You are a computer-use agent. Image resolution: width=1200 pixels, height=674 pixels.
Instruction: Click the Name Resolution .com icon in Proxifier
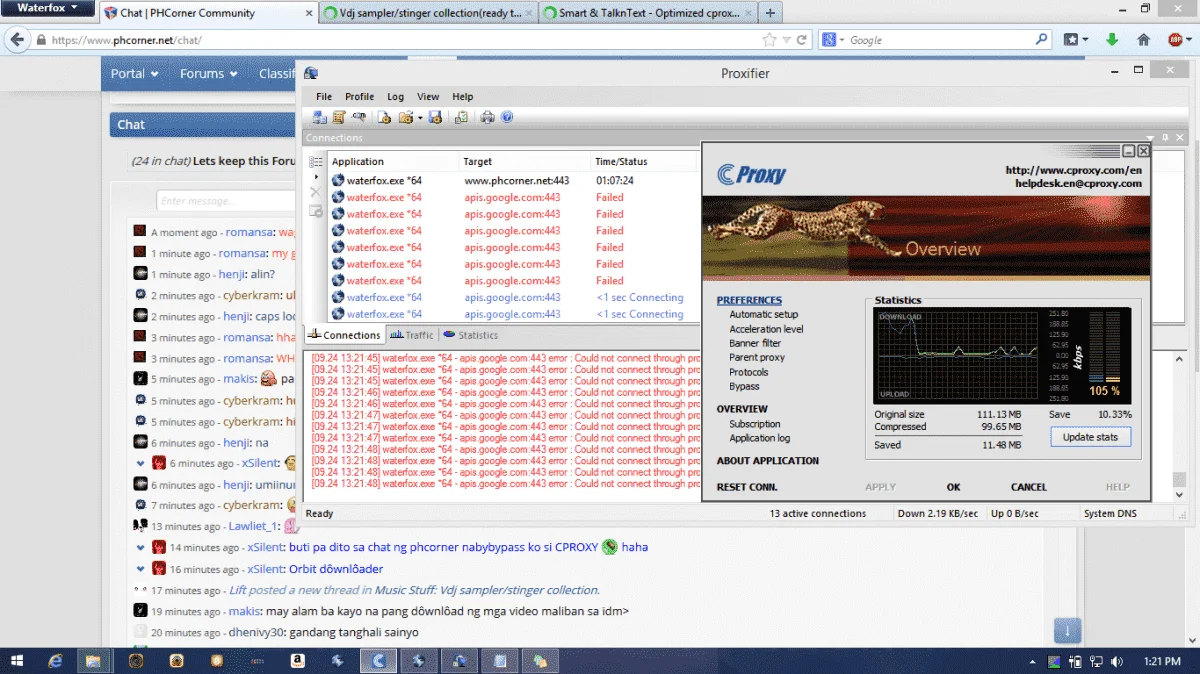(358, 116)
